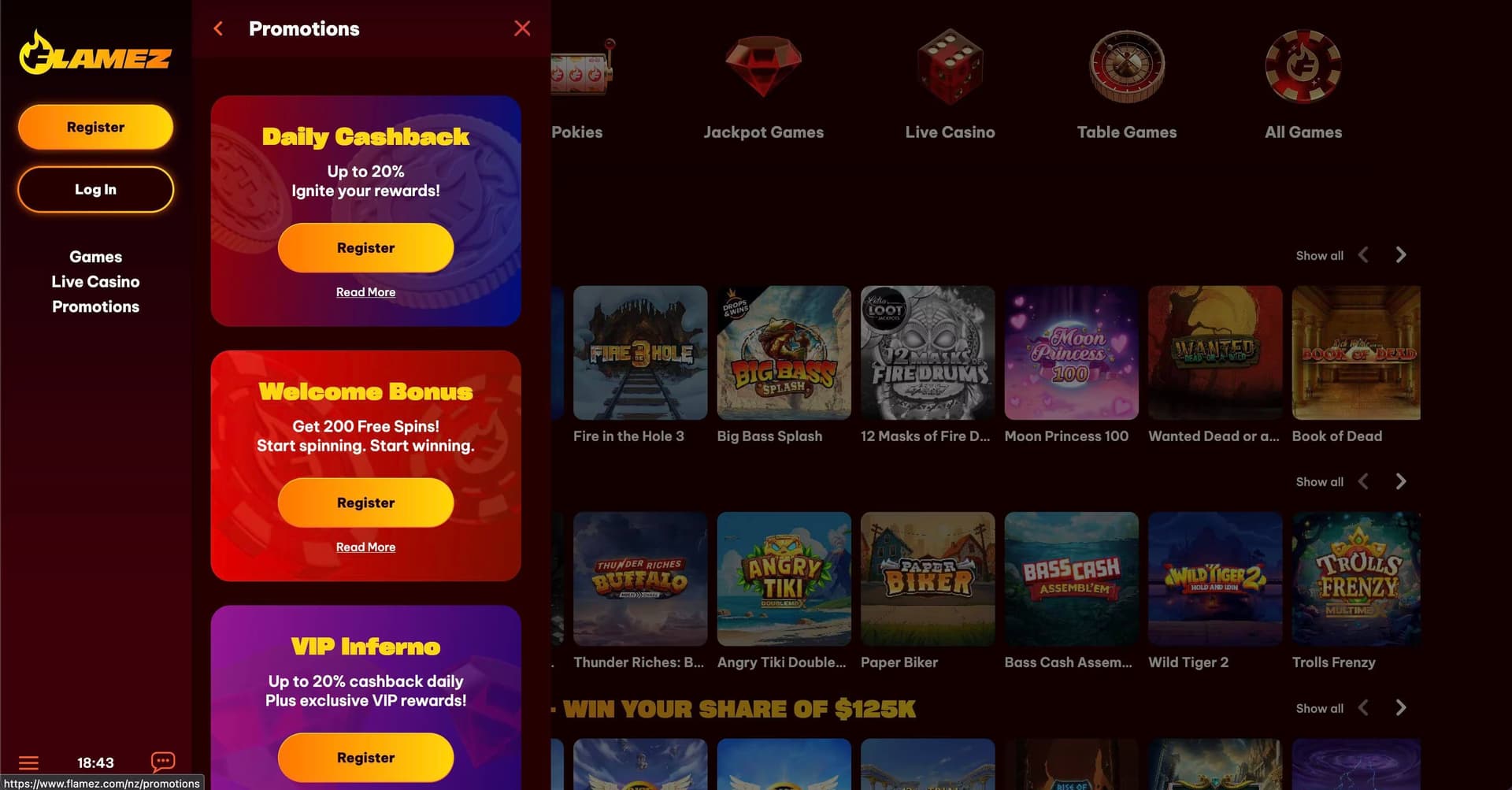
Task: Go to previous games in second row
Action: tap(1363, 481)
